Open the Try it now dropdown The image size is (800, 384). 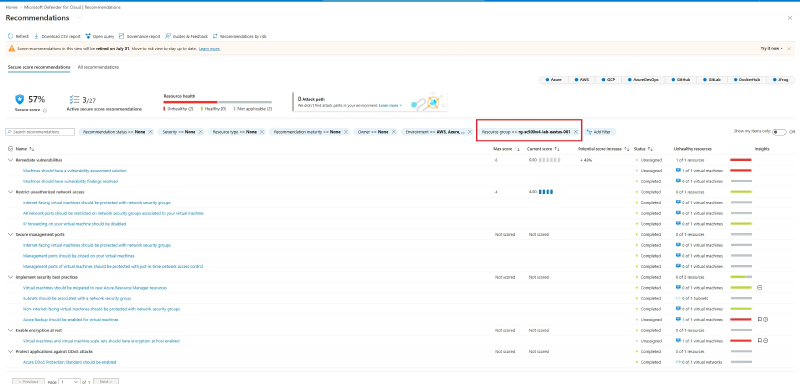(771, 48)
